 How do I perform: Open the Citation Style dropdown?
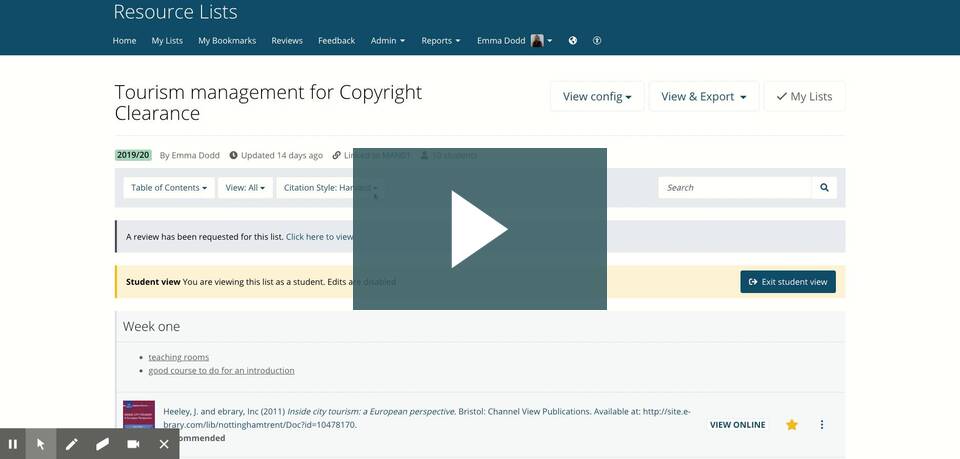(331, 188)
